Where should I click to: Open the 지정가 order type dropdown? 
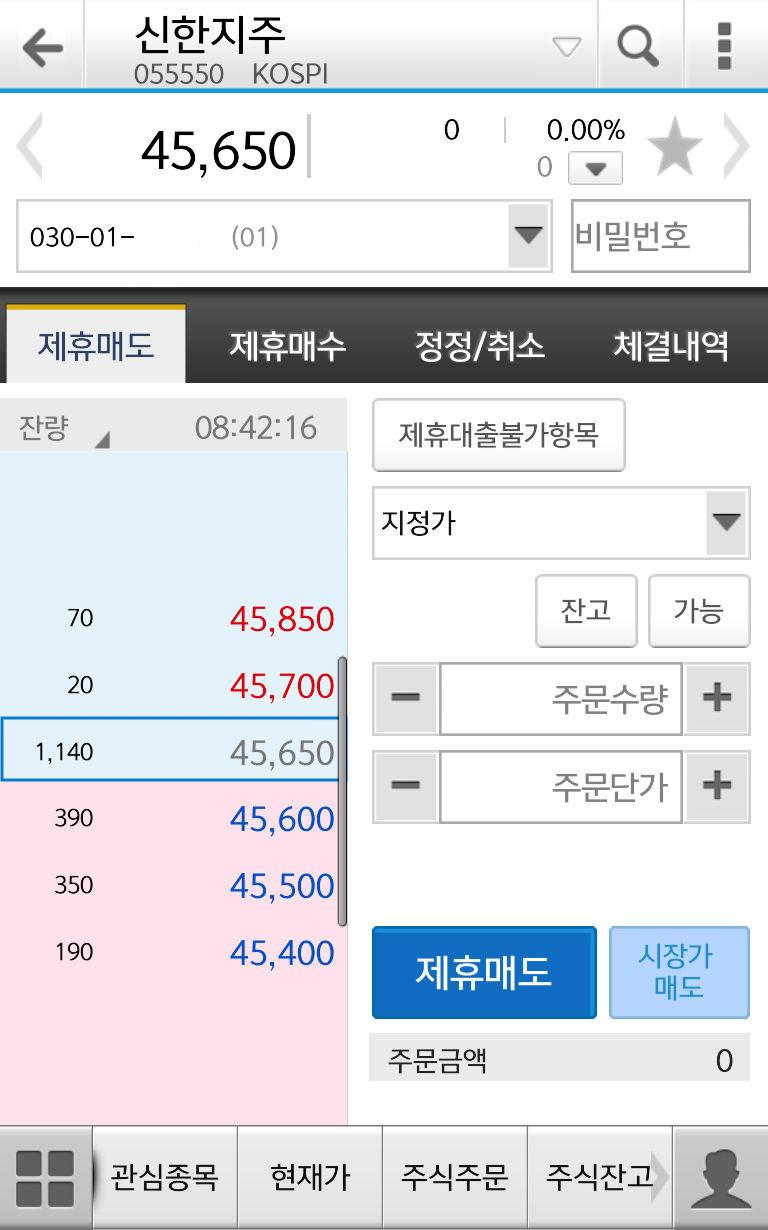pyautogui.click(x=726, y=522)
